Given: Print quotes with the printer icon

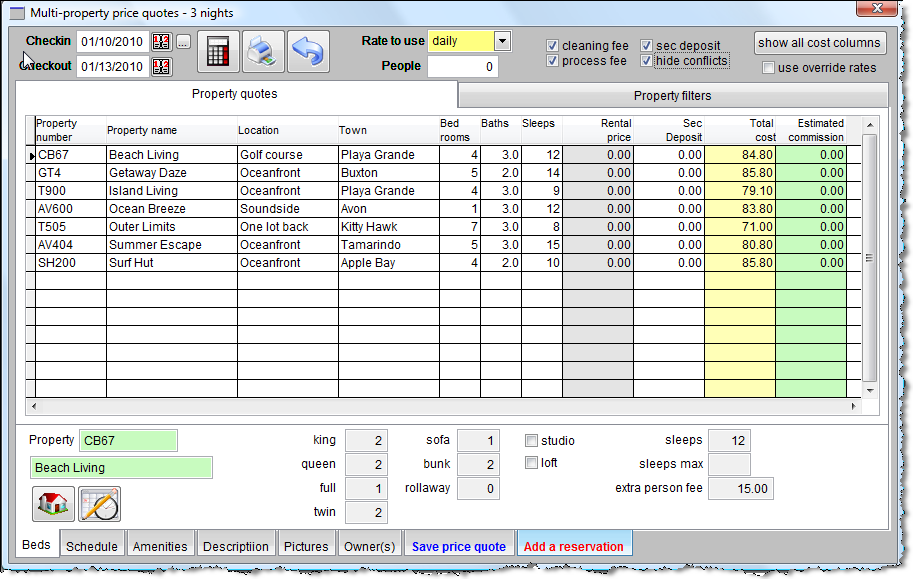Looking at the screenshot, I should (x=263, y=52).
